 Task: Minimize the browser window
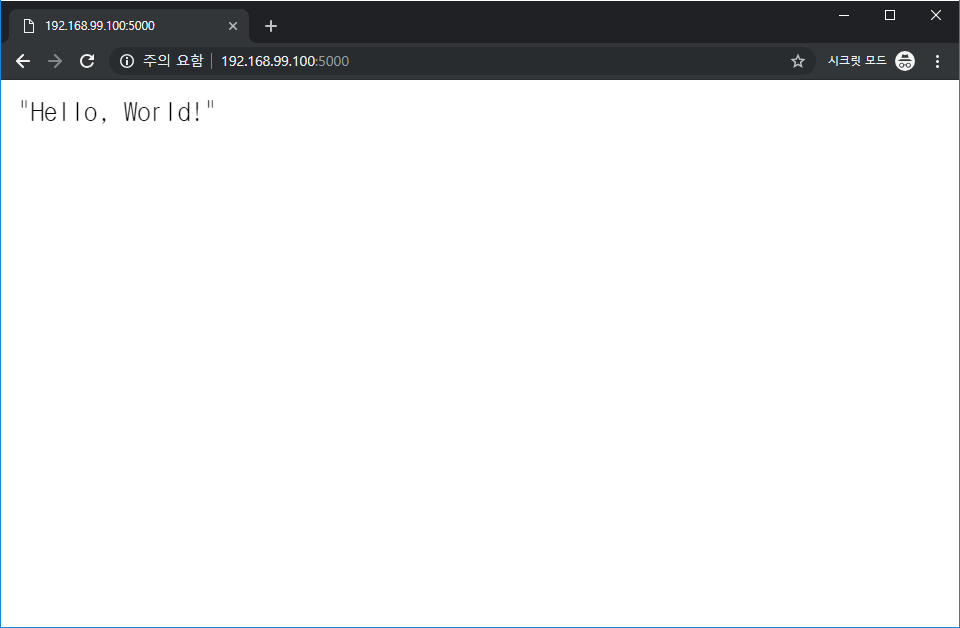[843, 15]
